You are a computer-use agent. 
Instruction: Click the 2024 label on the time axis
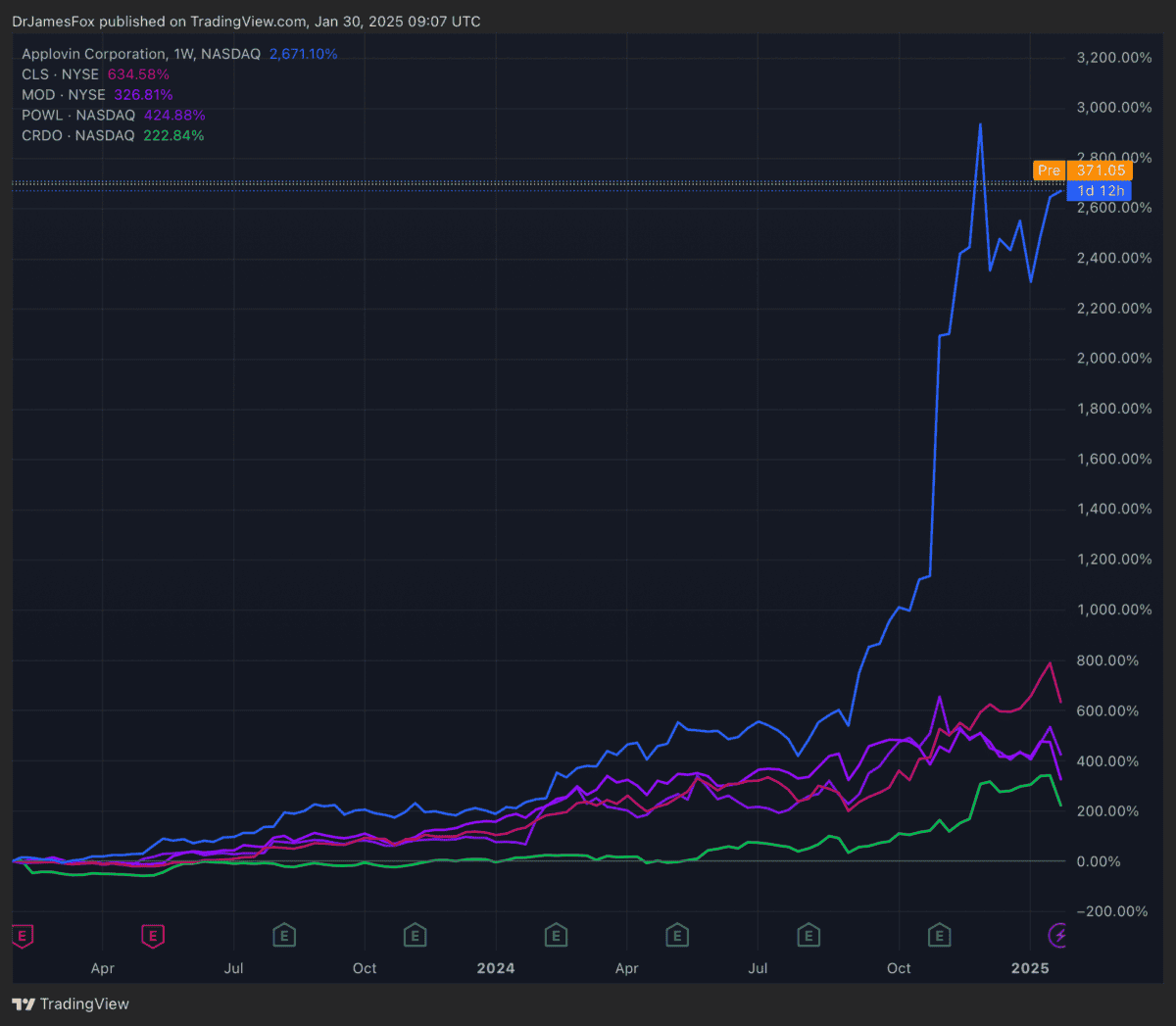pyautogui.click(x=496, y=968)
